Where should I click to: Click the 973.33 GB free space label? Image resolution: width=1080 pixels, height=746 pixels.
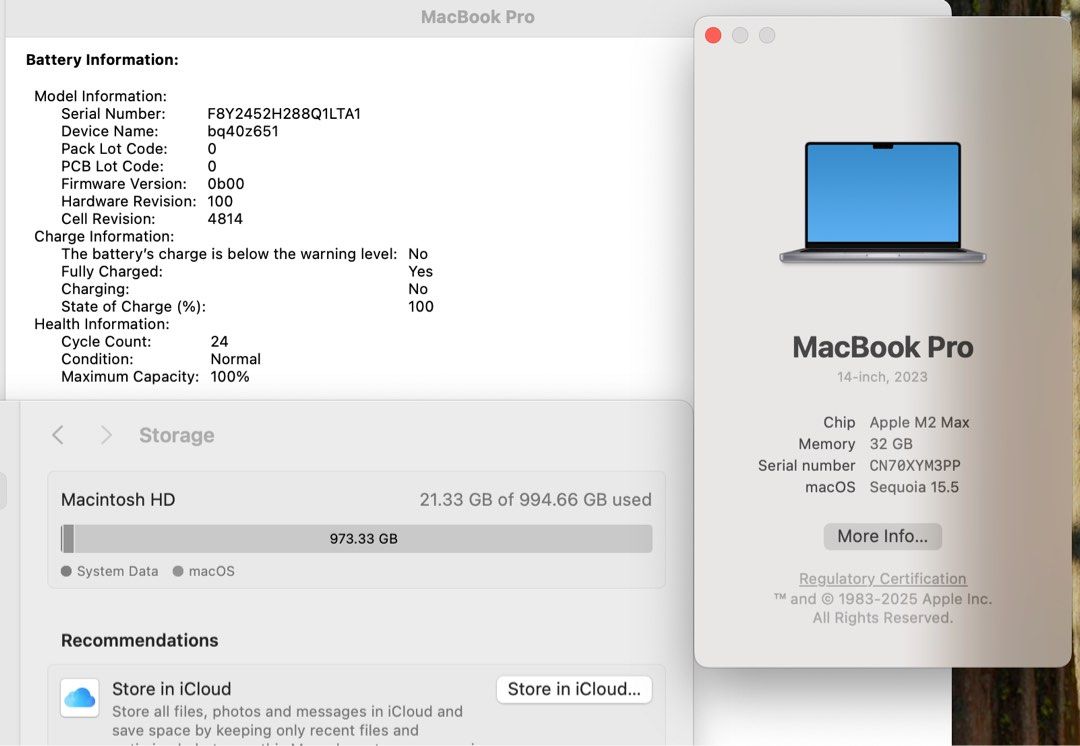point(363,539)
